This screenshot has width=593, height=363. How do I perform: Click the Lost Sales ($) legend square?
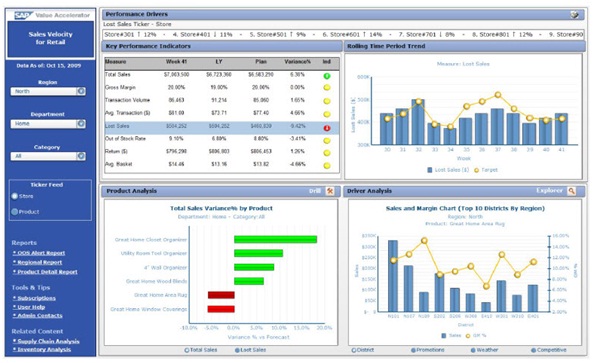(430, 170)
